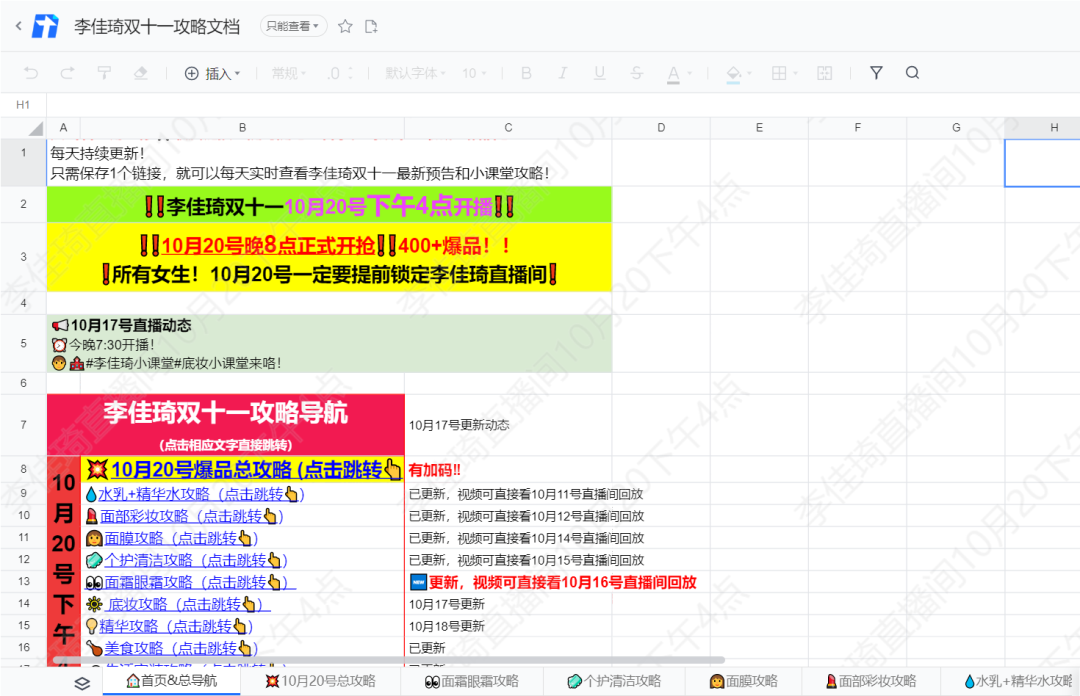Image resolution: width=1080 pixels, height=696 pixels.
Task: Switch to 面霜眼霜攻略 sheet tab
Action: coord(472,681)
